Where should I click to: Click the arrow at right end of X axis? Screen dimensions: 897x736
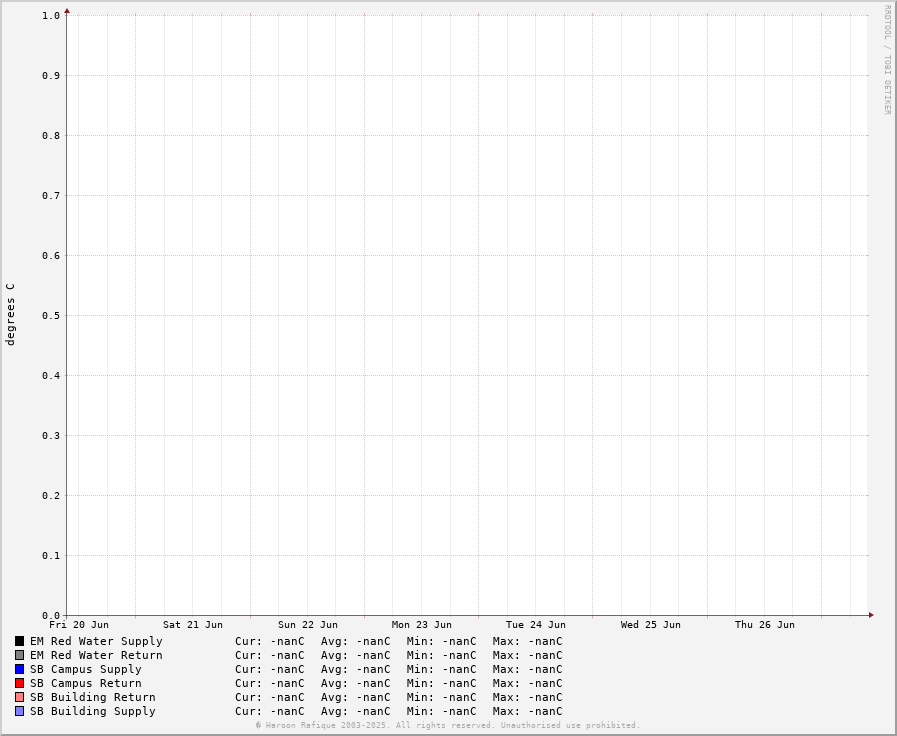(871, 615)
